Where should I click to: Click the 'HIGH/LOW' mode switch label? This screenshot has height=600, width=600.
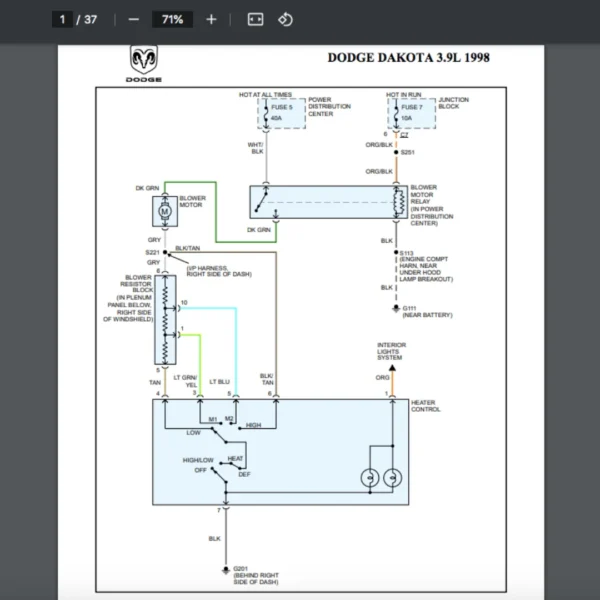point(198,460)
